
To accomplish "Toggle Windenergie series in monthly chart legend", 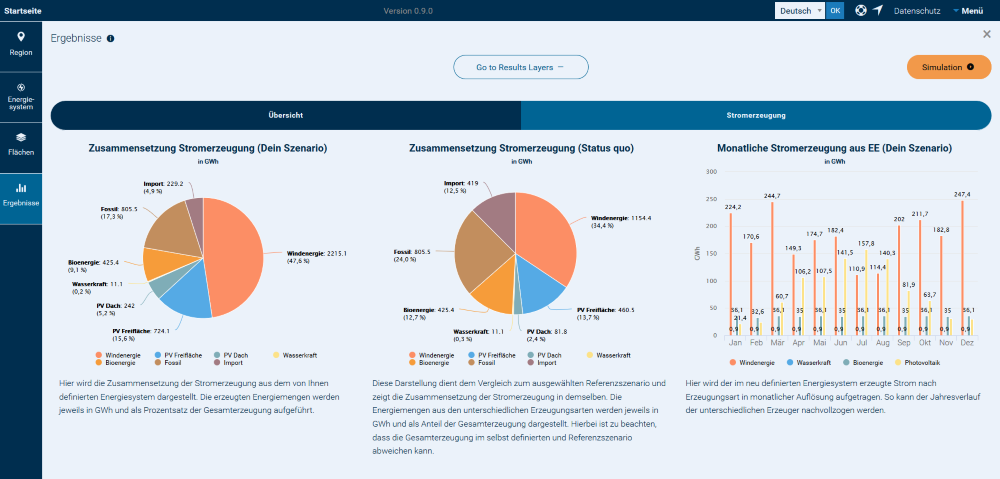I will tap(751, 363).
